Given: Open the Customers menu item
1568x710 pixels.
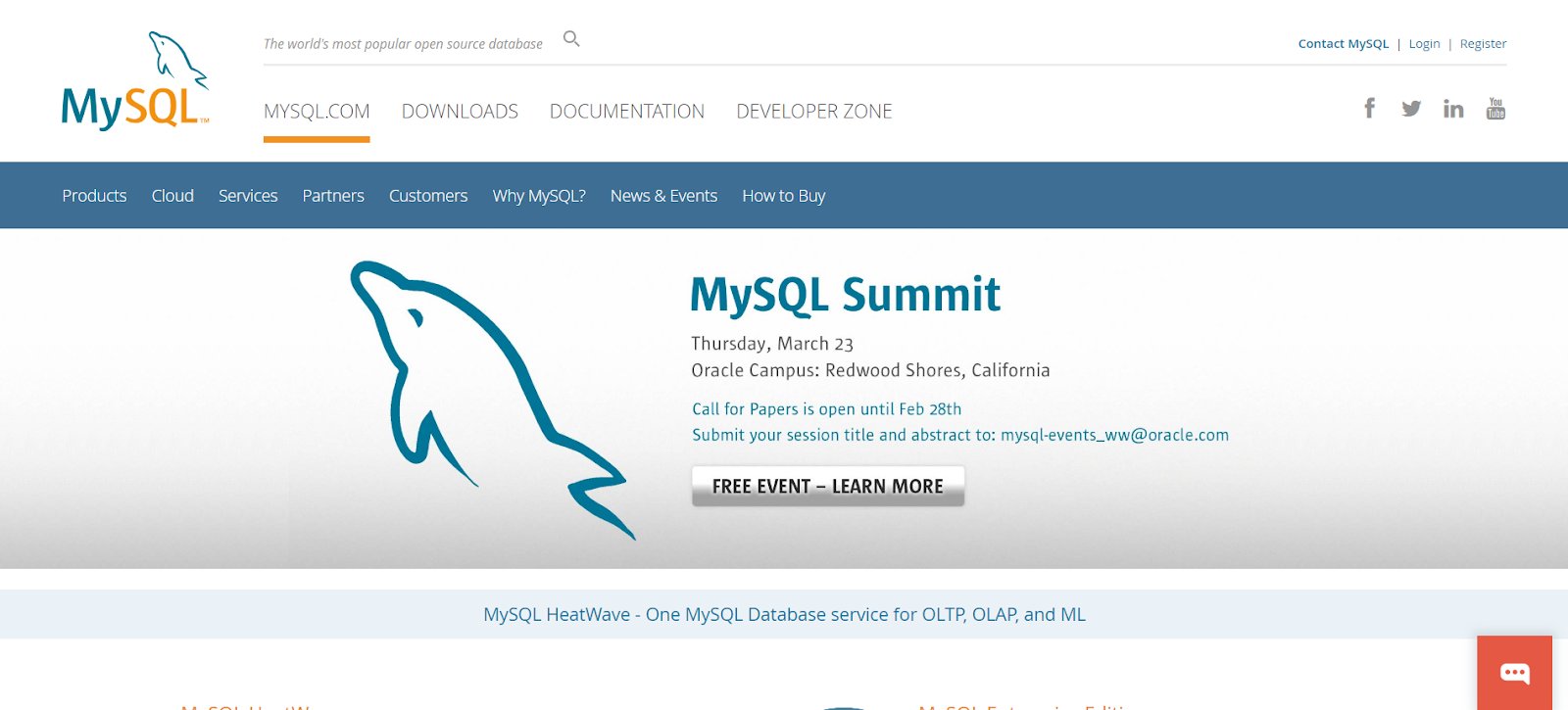Looking at the screenshot, I should pos(428,196).
